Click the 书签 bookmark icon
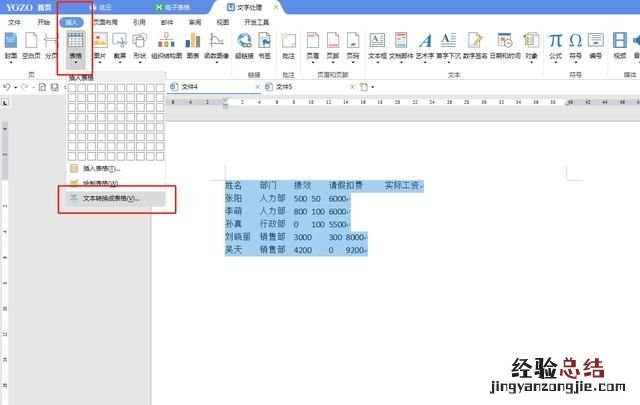The image size is (640, 405). 264,41
